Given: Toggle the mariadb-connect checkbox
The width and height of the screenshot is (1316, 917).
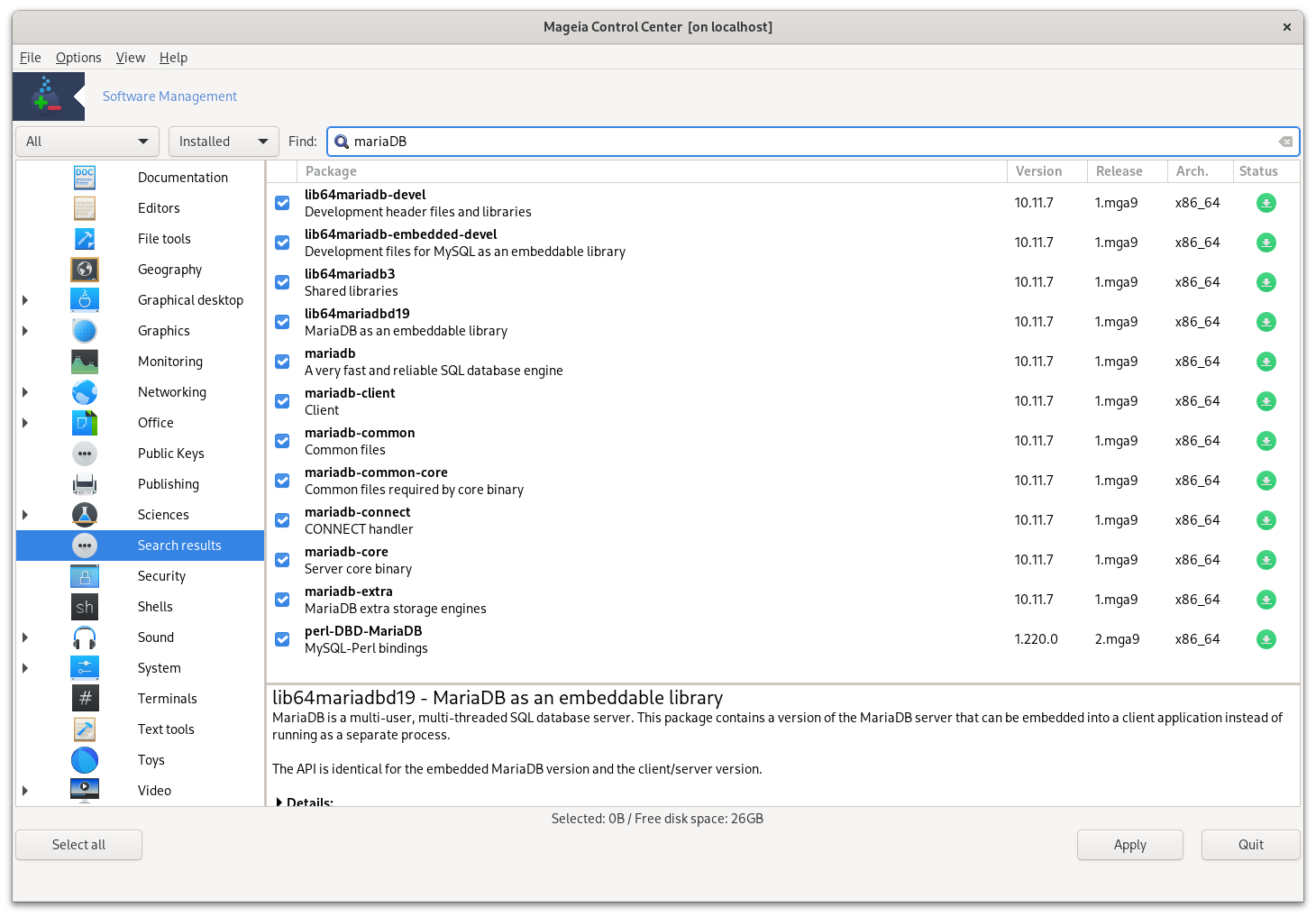Looking at the screenshot, I should pyautogui.click(x=282, y=520).
